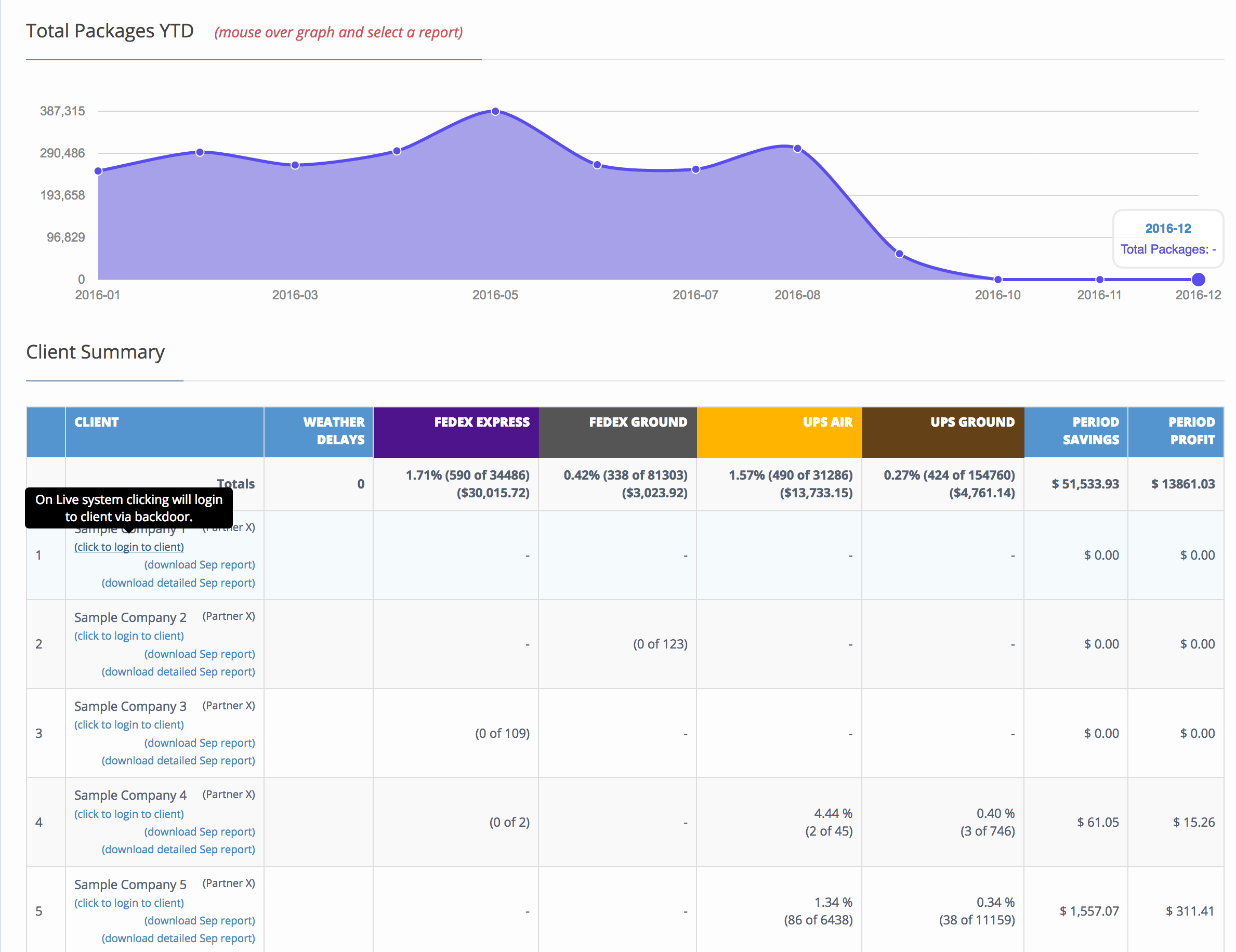Click the CLIENT column header
Viewport: 1236px width, 952px height.
coord(97,422)
